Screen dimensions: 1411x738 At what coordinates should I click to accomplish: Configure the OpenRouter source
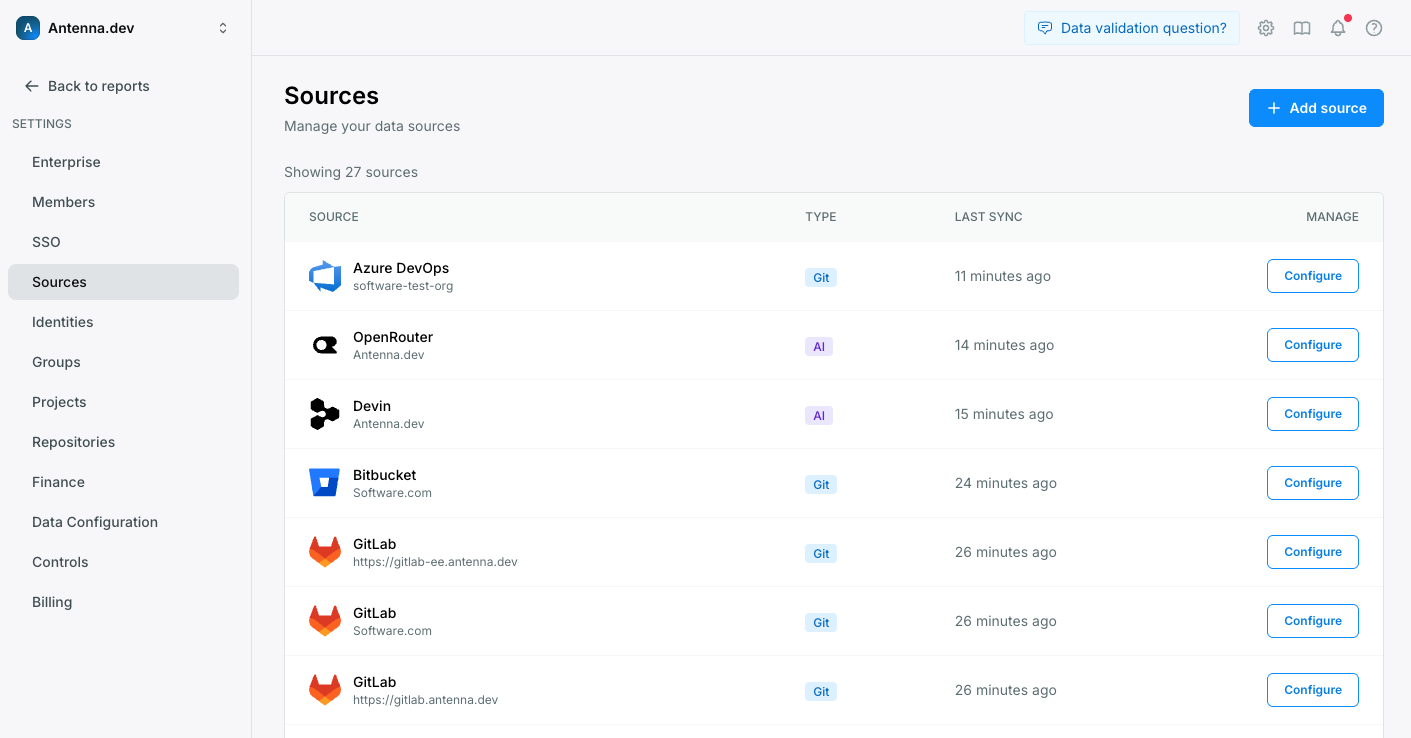tap(1313, 345)
